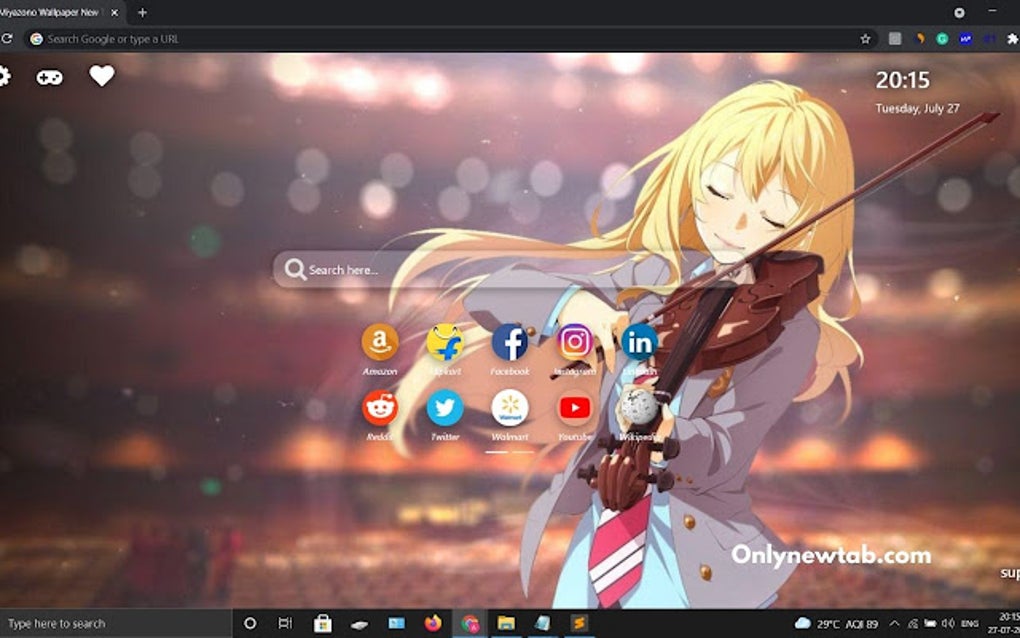The image size is (1020, 638).
Task: Click the orange extension icon
Action: [919, 39]
